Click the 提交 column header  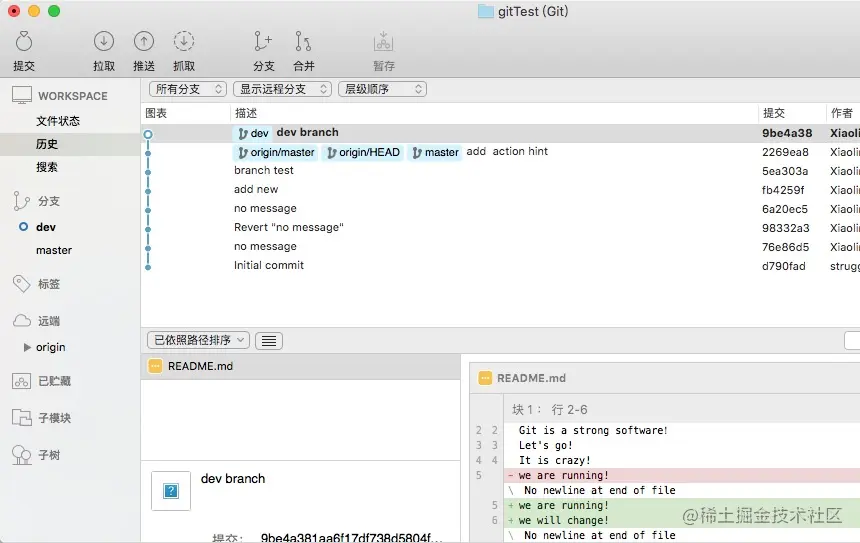click(774, 113)
